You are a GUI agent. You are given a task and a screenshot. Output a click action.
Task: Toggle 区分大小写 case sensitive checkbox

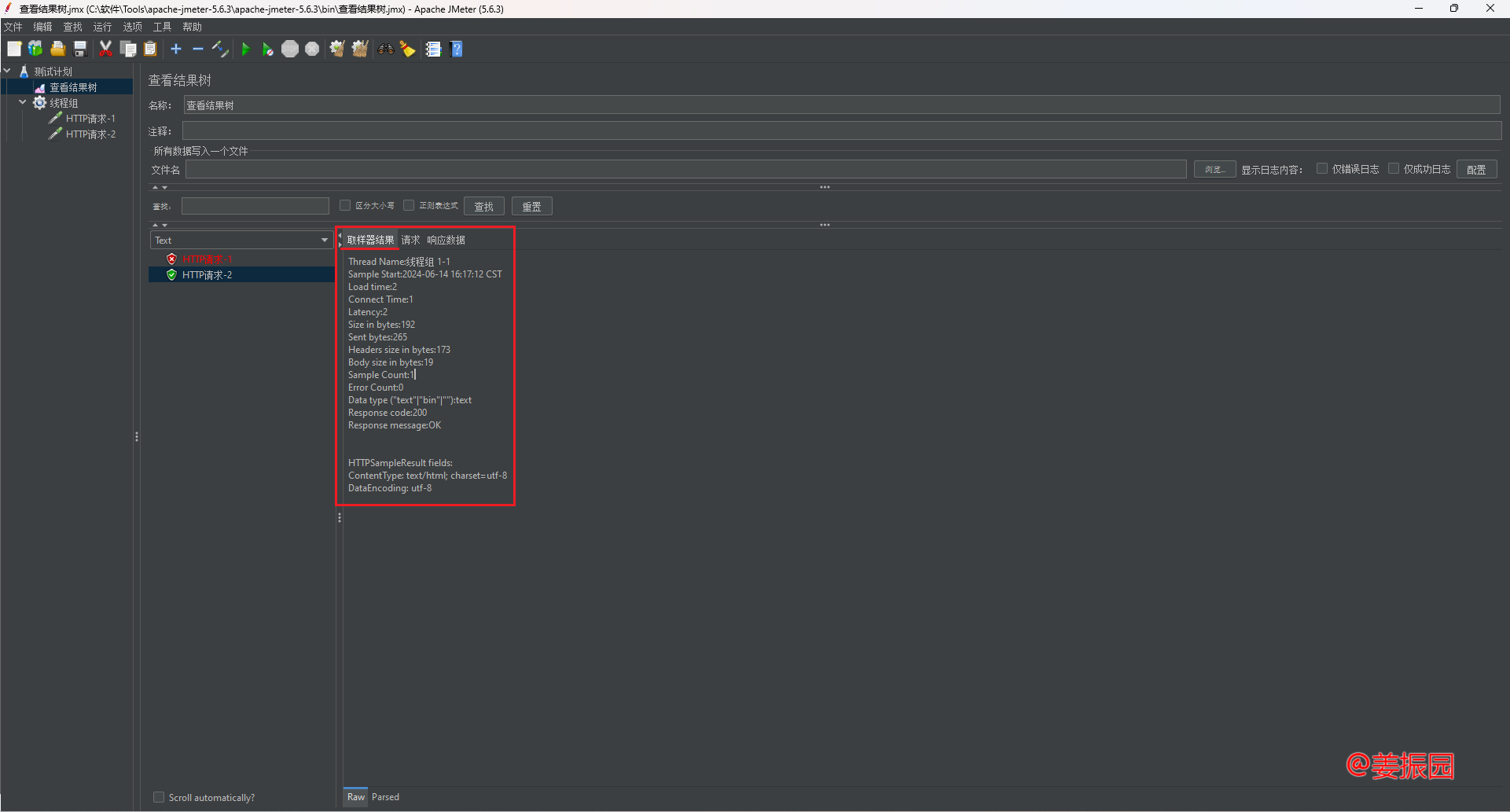(x=345, y=205)
